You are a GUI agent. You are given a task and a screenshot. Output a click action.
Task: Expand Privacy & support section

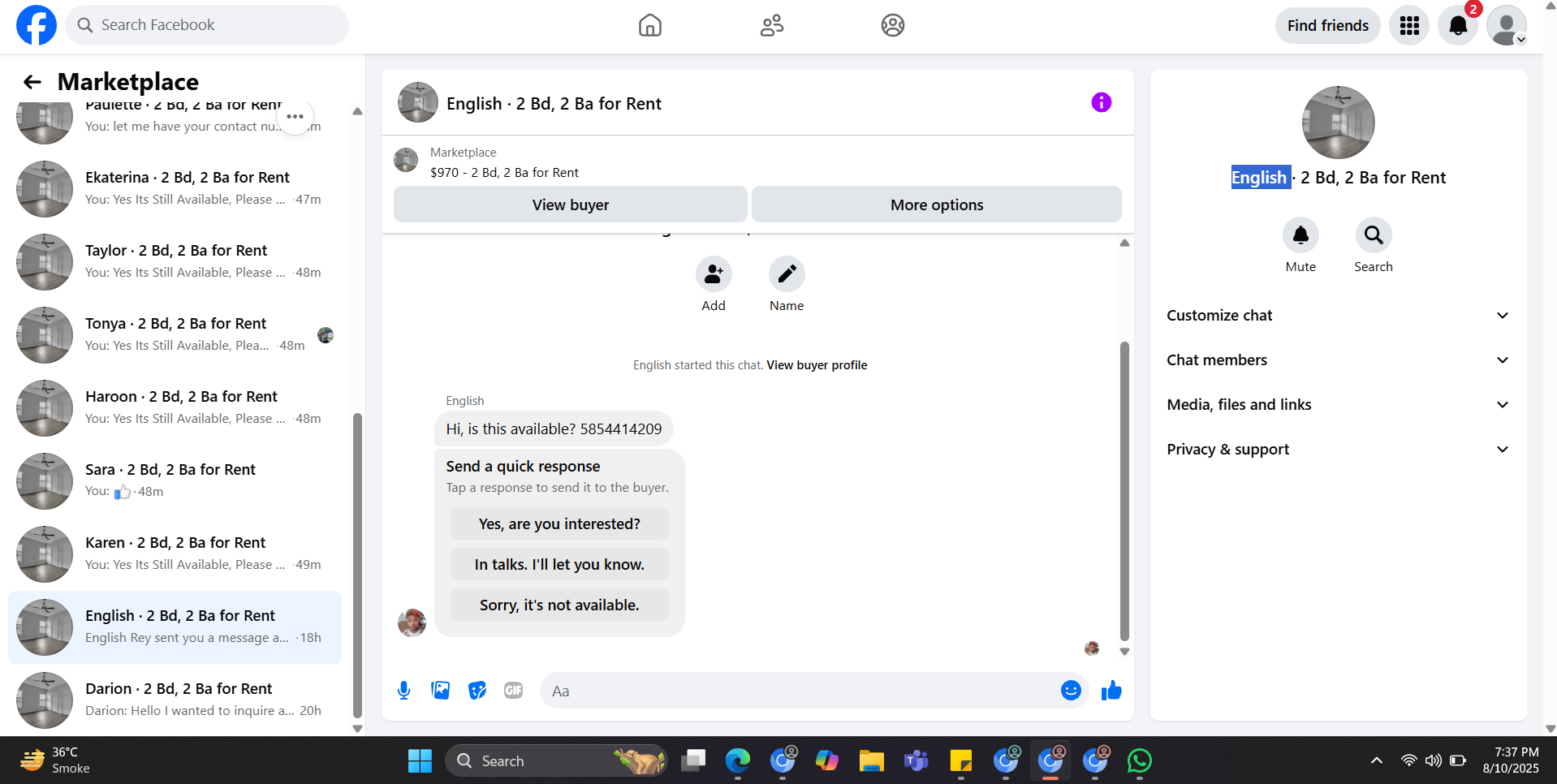[1339, 450]
